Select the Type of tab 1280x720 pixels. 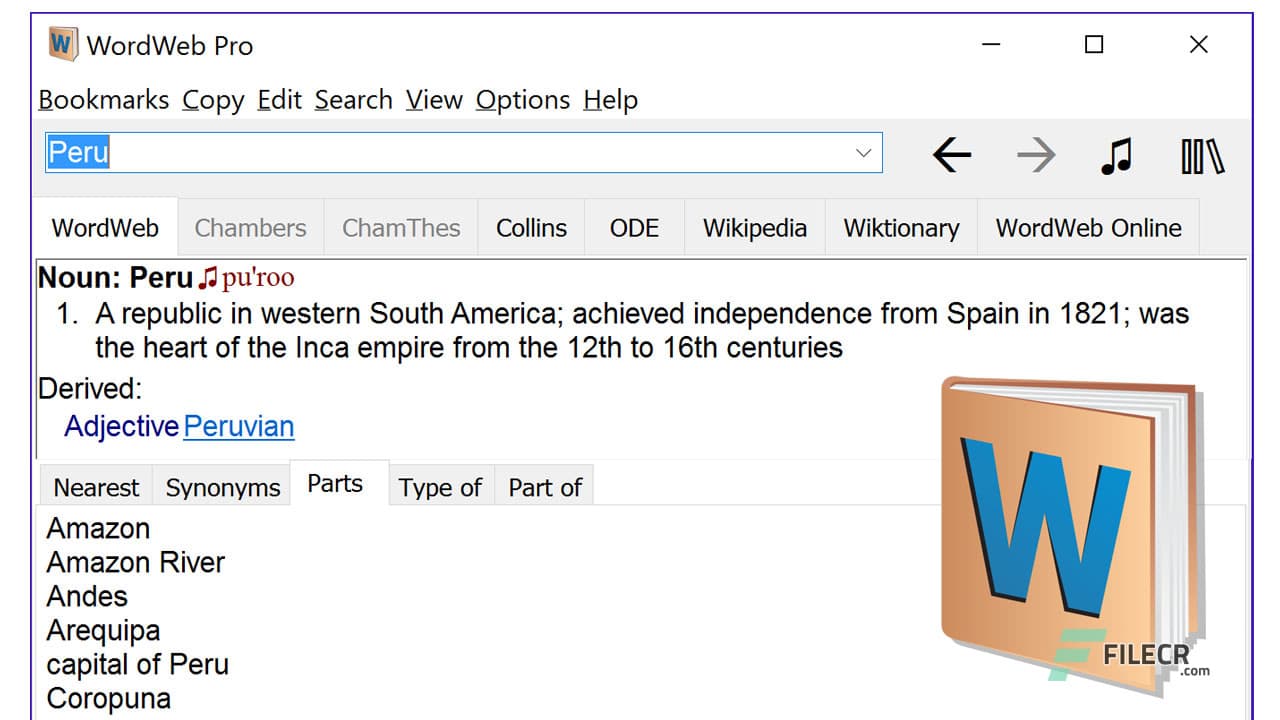click(x=440, y=488)
